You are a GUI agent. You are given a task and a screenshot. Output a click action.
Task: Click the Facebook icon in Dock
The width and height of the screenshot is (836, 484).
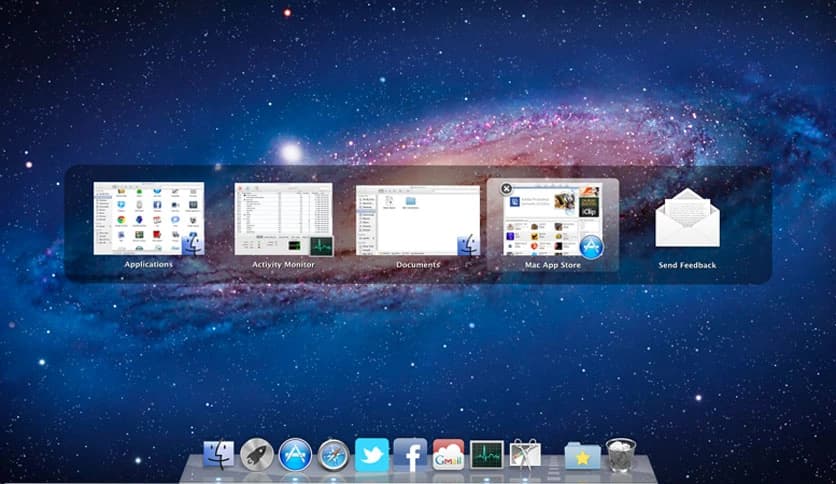click(x=410, y=455)
